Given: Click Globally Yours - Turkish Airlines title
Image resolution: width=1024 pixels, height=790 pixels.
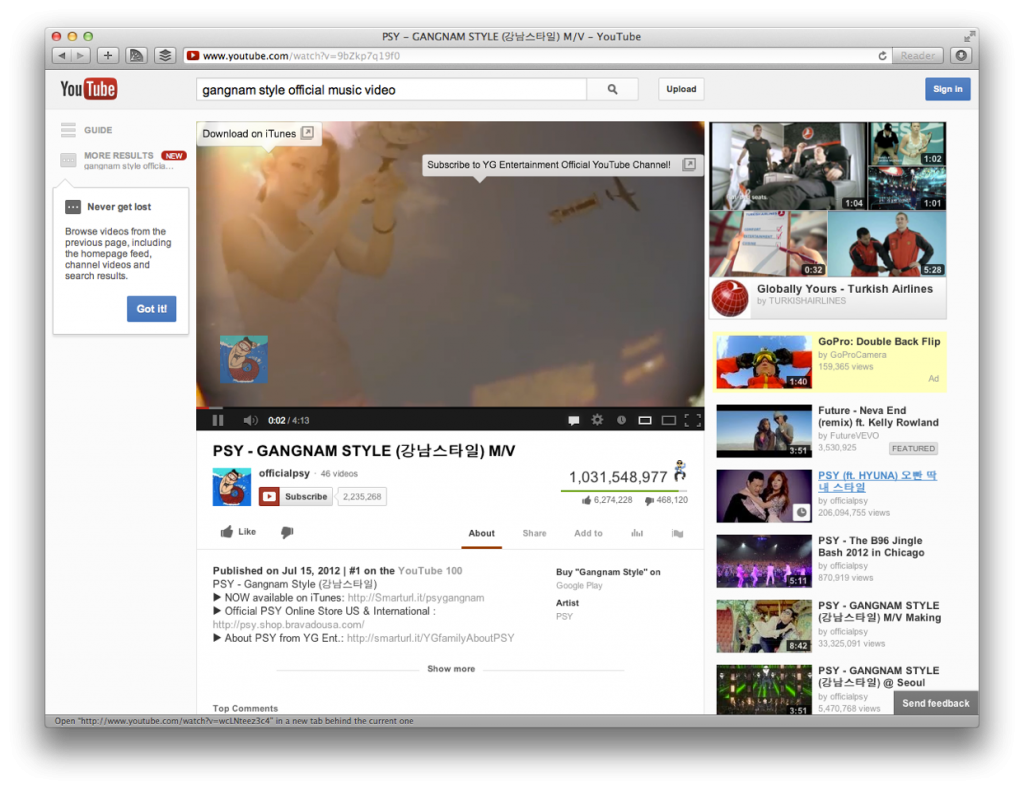Looking at the screenshot, I should pos(844,289).
